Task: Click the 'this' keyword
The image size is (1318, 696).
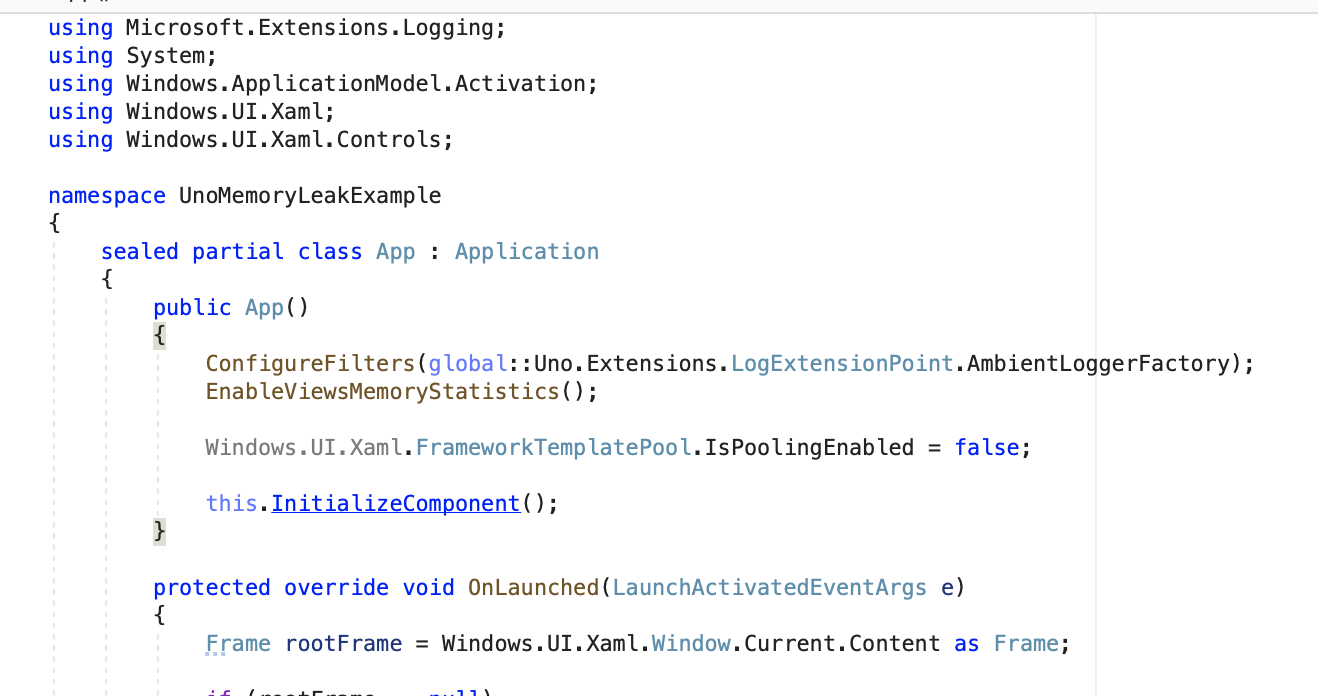Action: click(x=231, y=503)
